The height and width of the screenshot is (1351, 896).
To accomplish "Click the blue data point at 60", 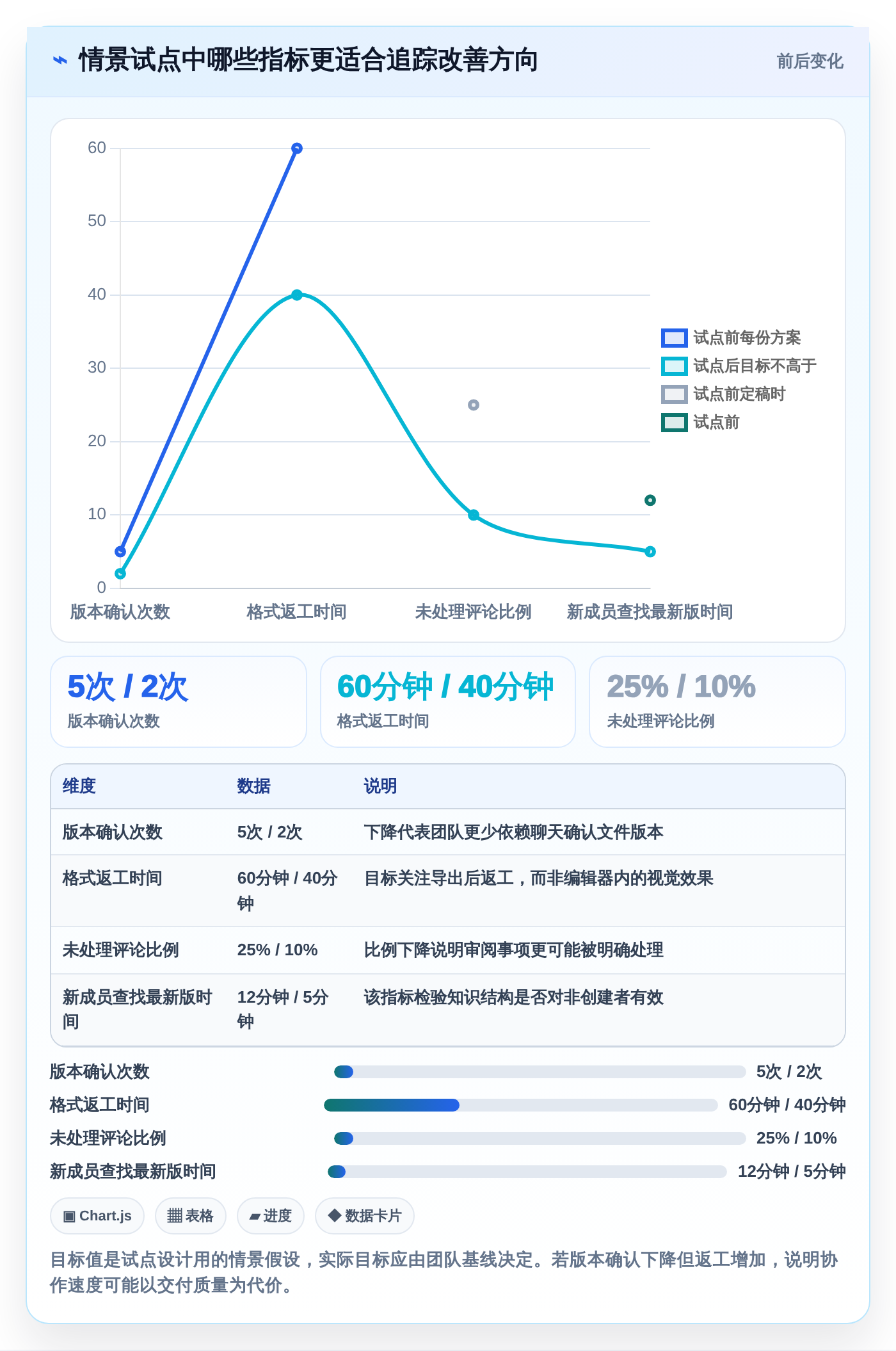I will (x=297, y=149).
